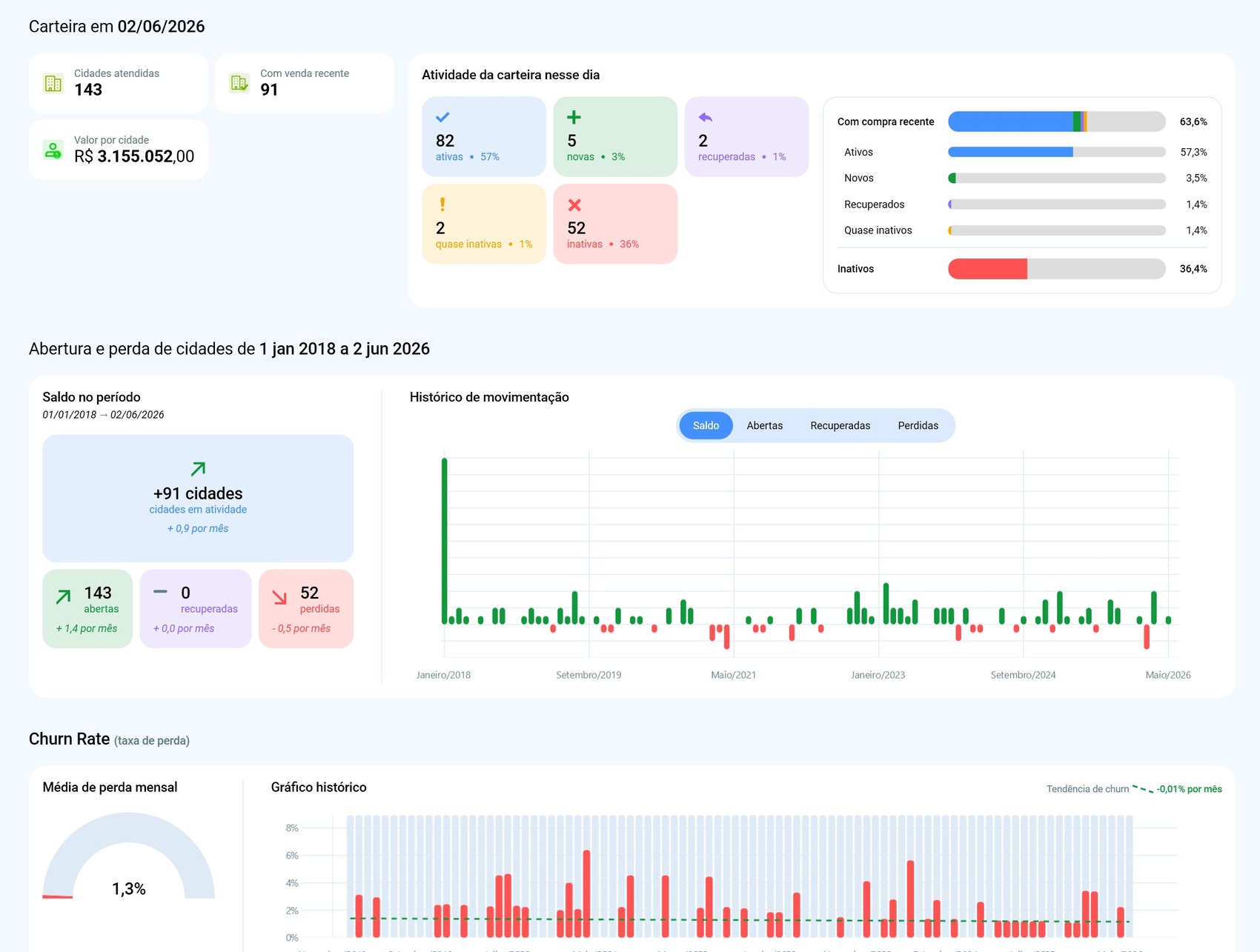1260x952 pixels.
Task: Click the Ativos progress bar
Action: click(x=1057, y=152)
